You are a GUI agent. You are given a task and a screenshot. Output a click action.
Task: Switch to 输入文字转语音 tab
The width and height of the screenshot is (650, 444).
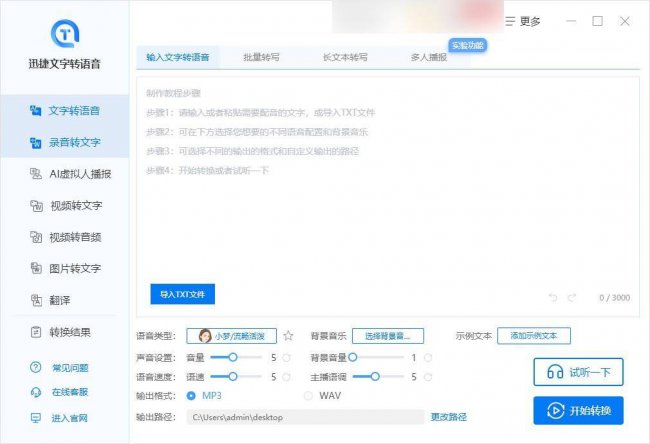pyautogui.click(x=178, y=57)
